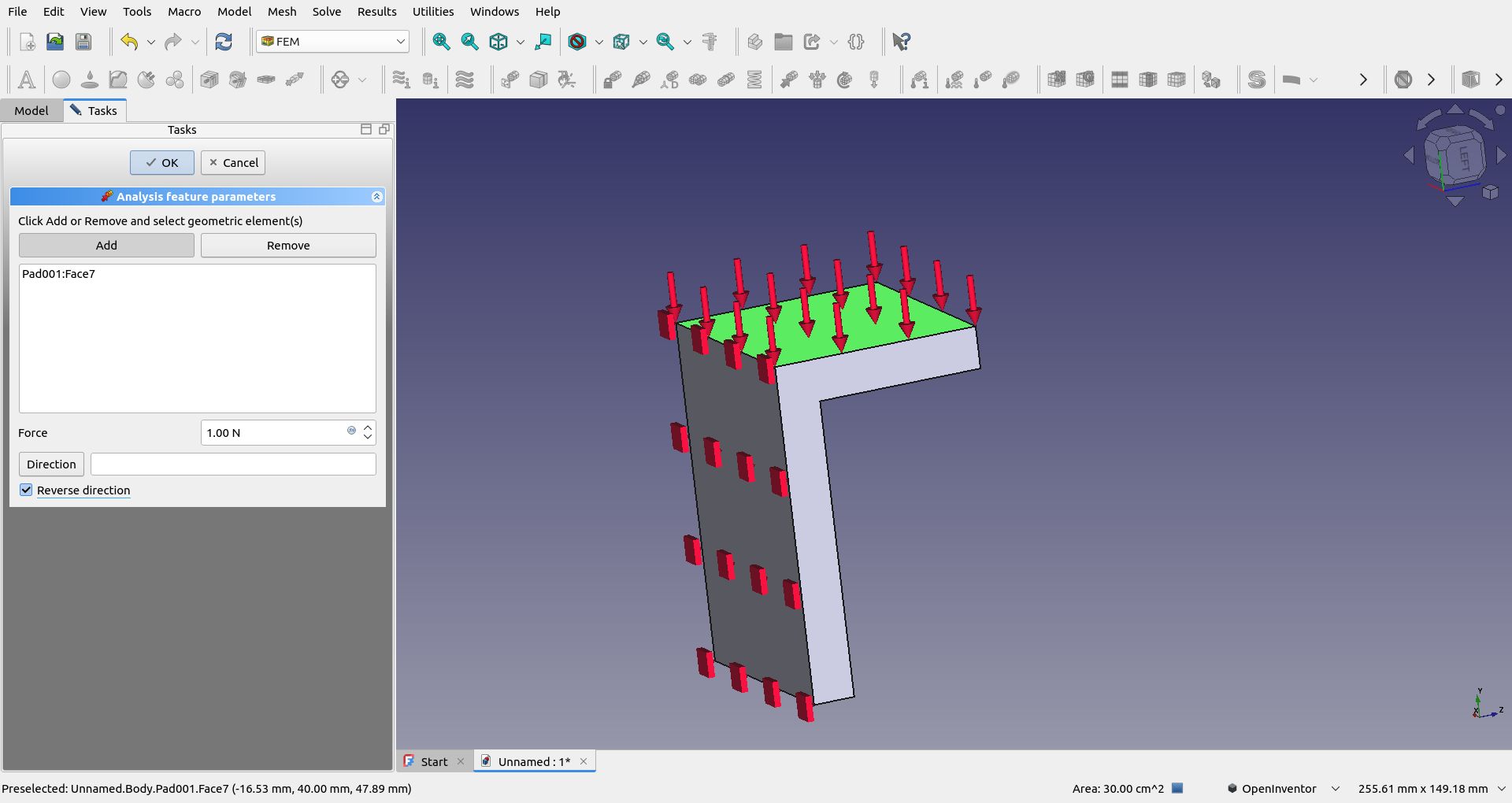The width and height of the screenshot is (1512, 803).
Task: Open a document with the folder icon
Action: 55,42
